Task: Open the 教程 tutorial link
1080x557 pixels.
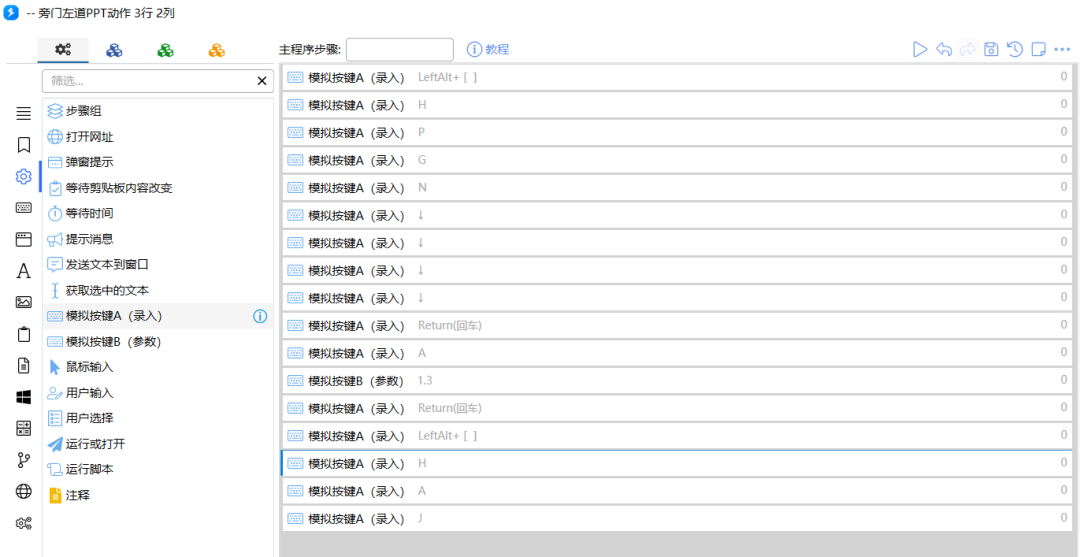Action: (488, 49)
